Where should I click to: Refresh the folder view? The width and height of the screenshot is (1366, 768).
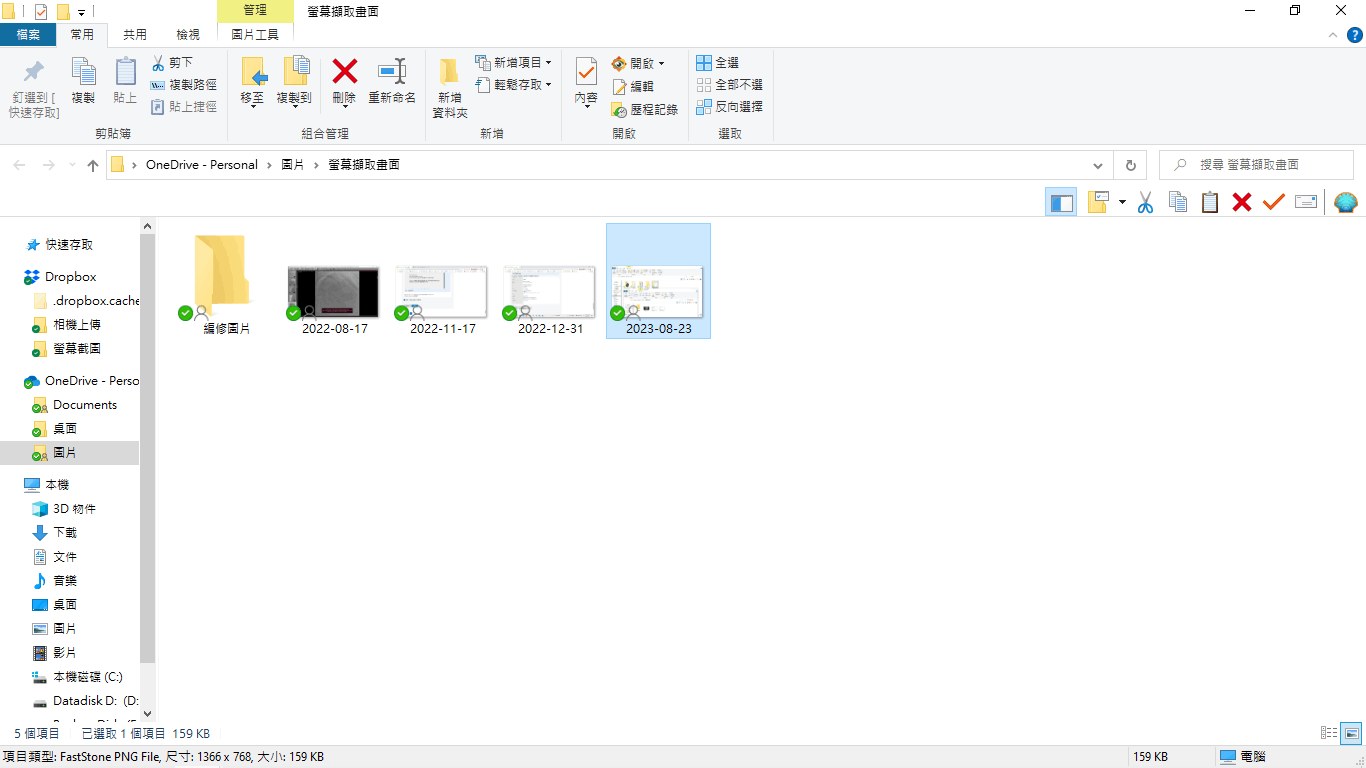(1130, 165)
